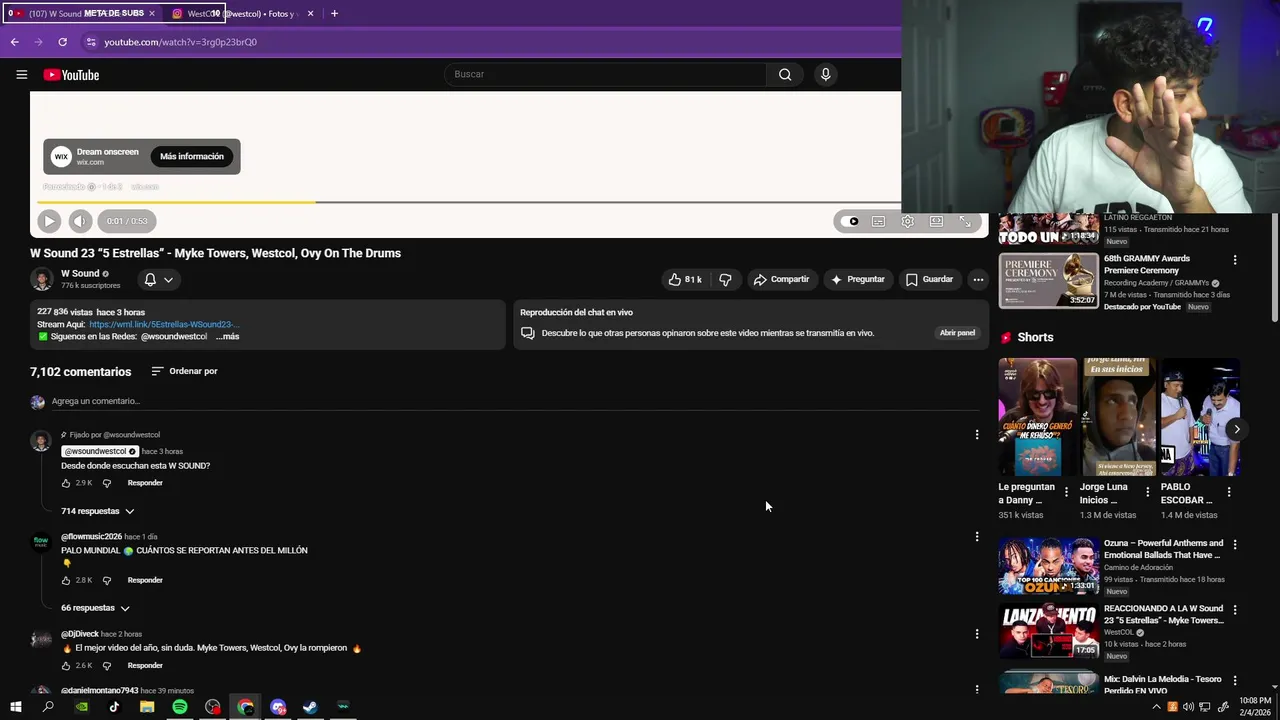Open the Ordenar por sort menu
1280x720 pixels.
(x=184, y=371)
